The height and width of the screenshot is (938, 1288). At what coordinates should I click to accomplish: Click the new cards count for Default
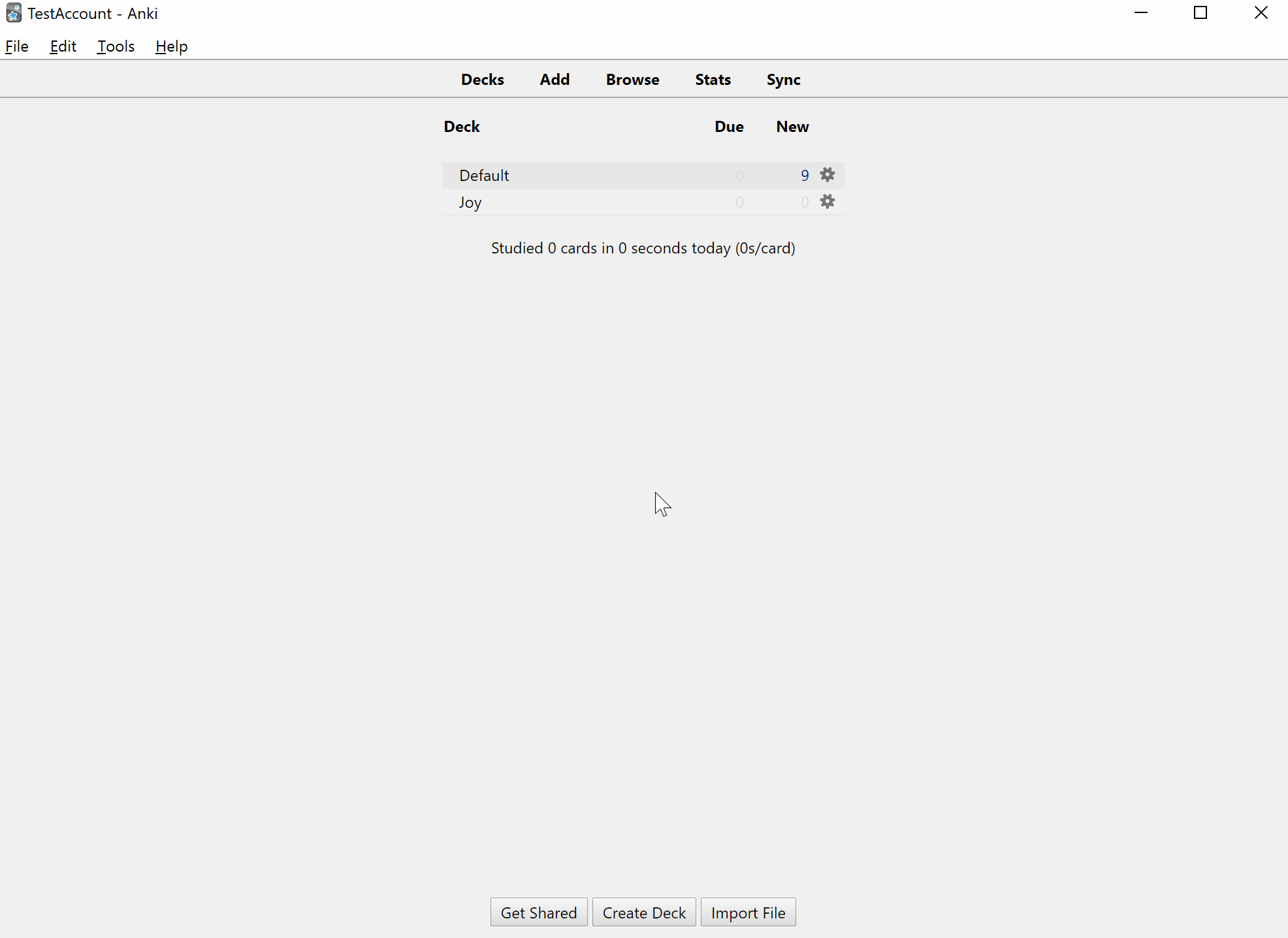(804, 174)
